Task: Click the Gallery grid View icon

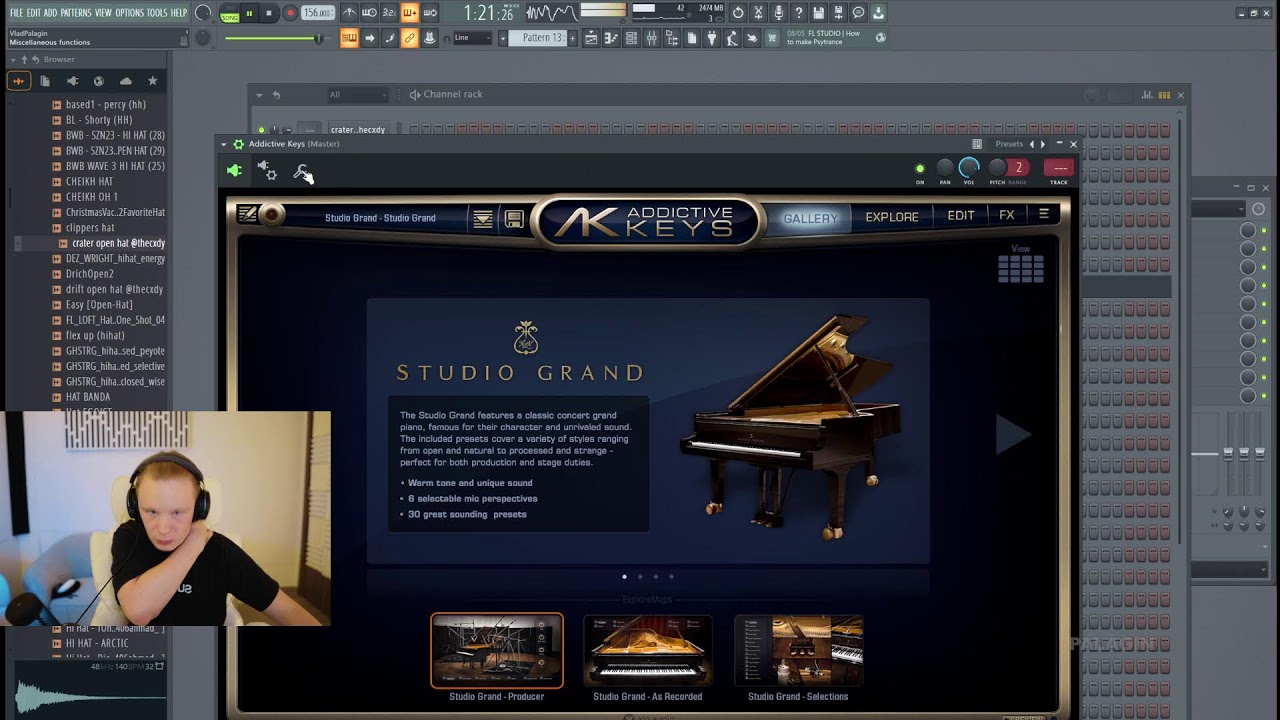Action: (1020, 268)
